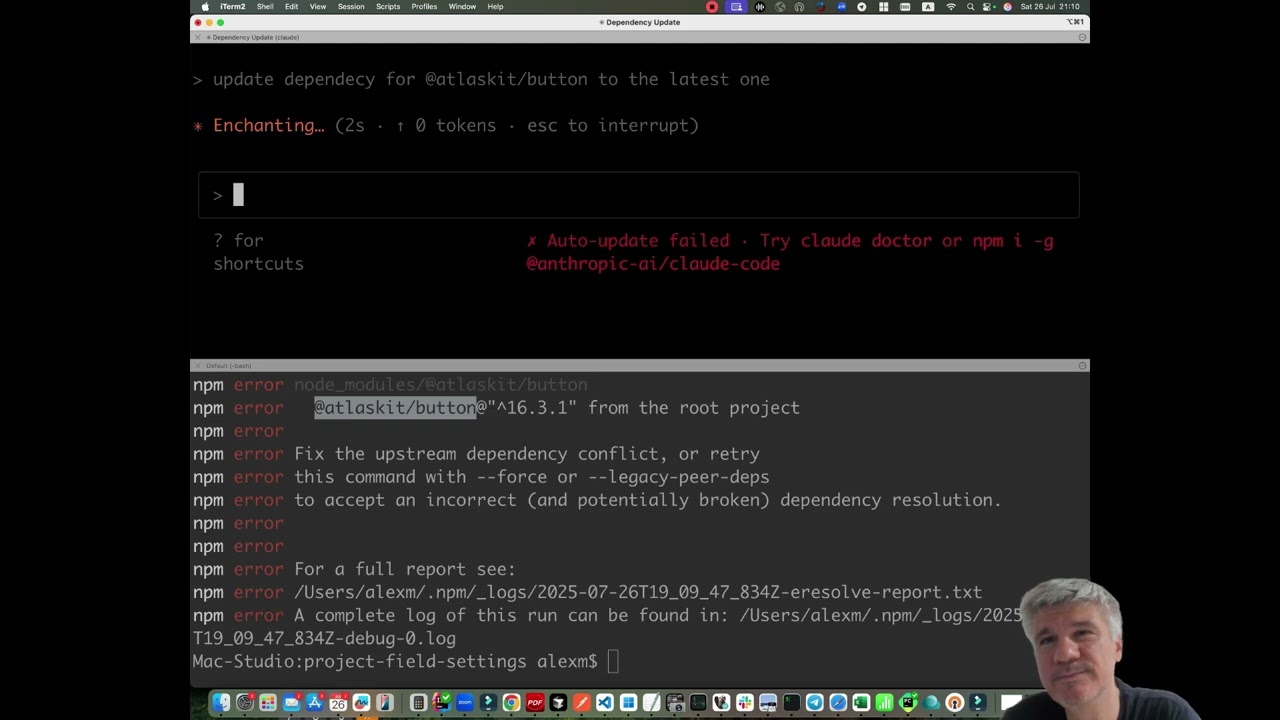The height and width of the screenshot is (720, 1280).
Task: Open Control Center in the menu bar
Action: pos(989,7)
